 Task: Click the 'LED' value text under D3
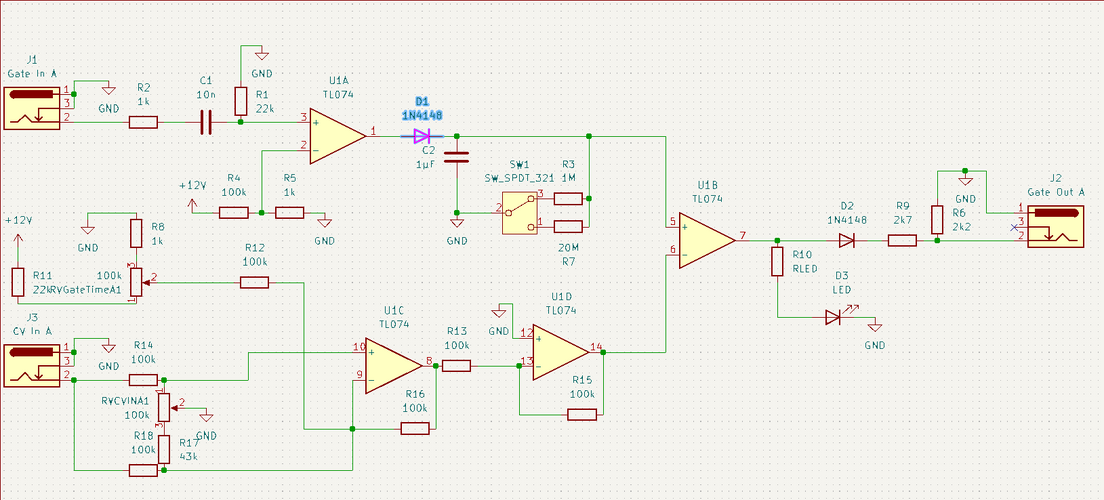(842, 290)
